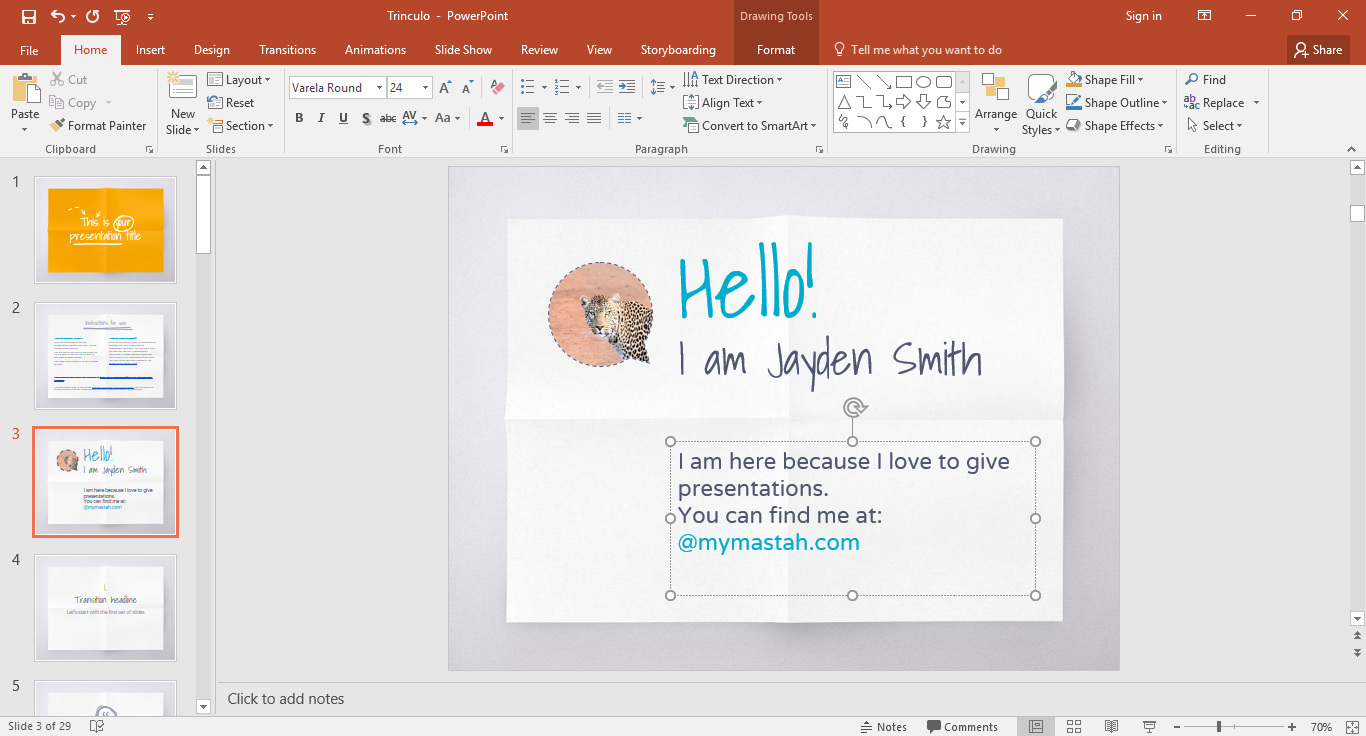
Task: Toggle italic text formatting
Action: coord(321,118)
